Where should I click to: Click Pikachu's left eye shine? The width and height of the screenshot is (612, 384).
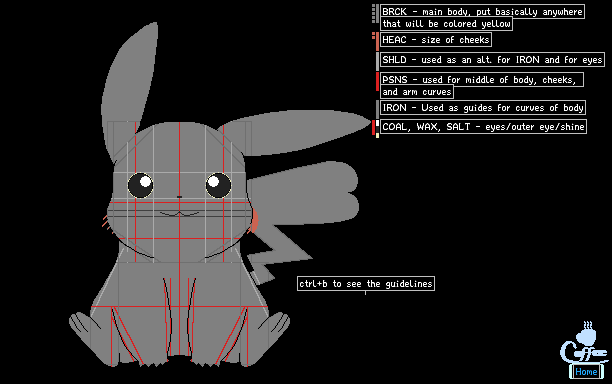[145, 181]
